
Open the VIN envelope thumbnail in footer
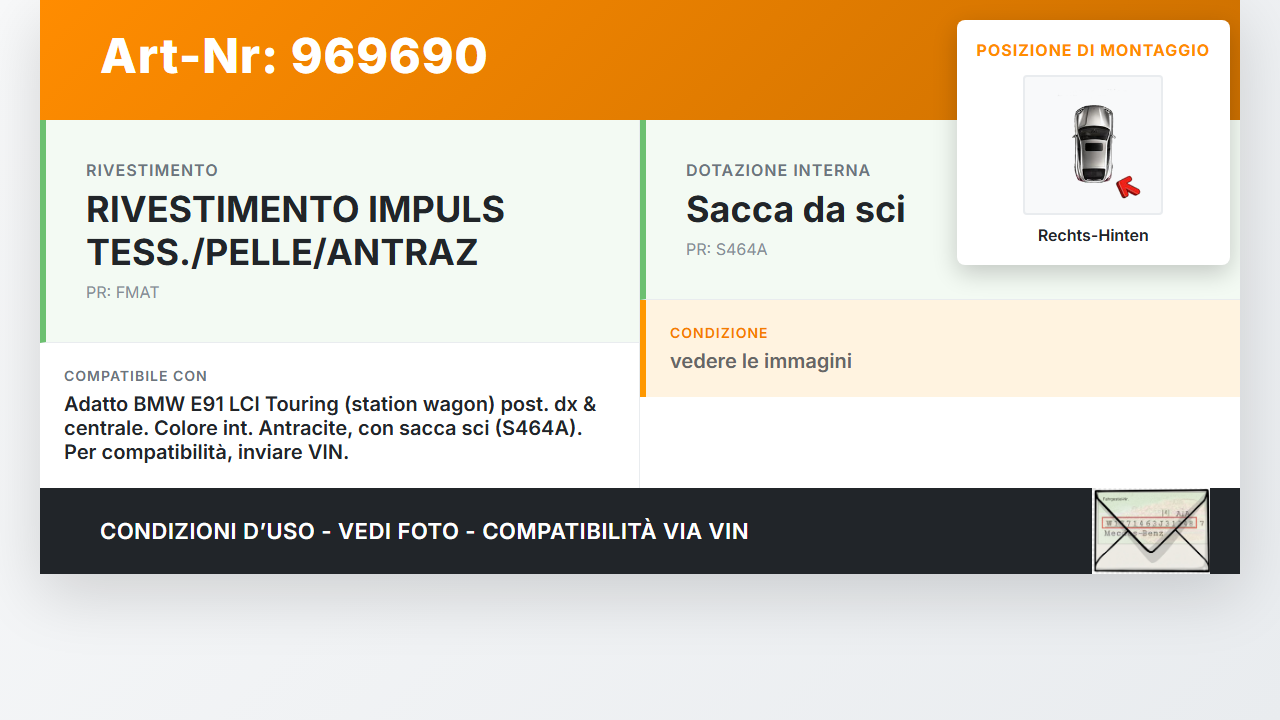[x=1151, y=531]
